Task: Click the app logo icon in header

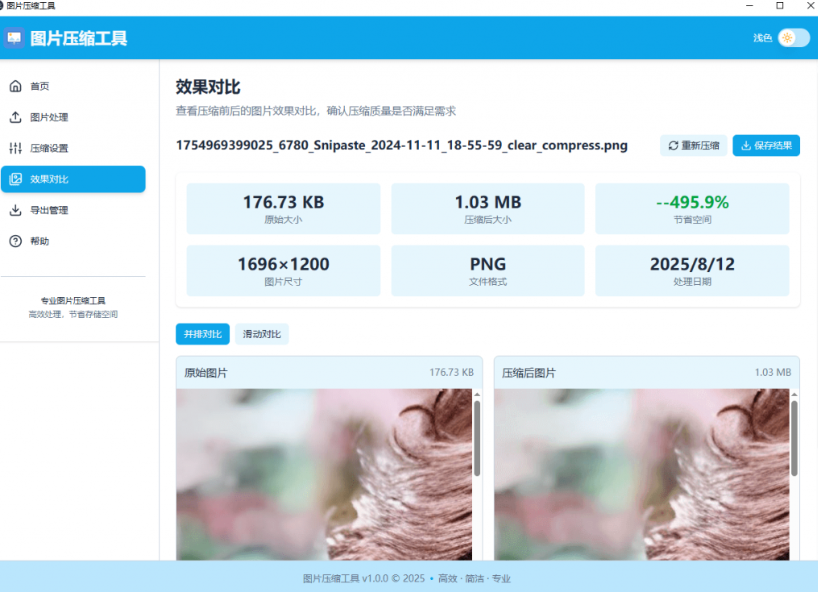Action: coord(14,38)
